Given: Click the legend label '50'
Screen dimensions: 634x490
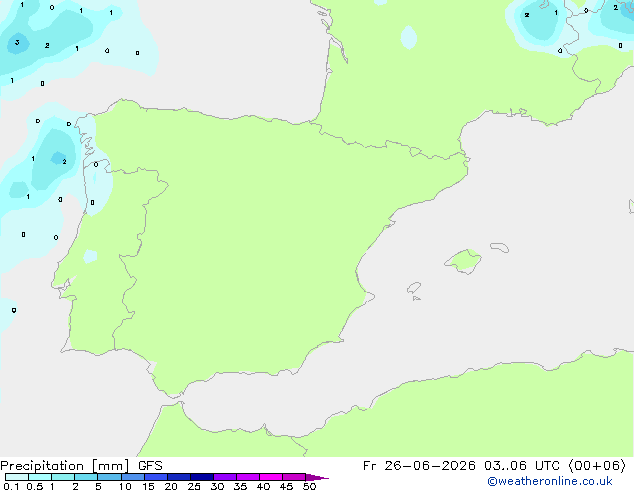Looking at the screenshot, I should pos(309,486).
